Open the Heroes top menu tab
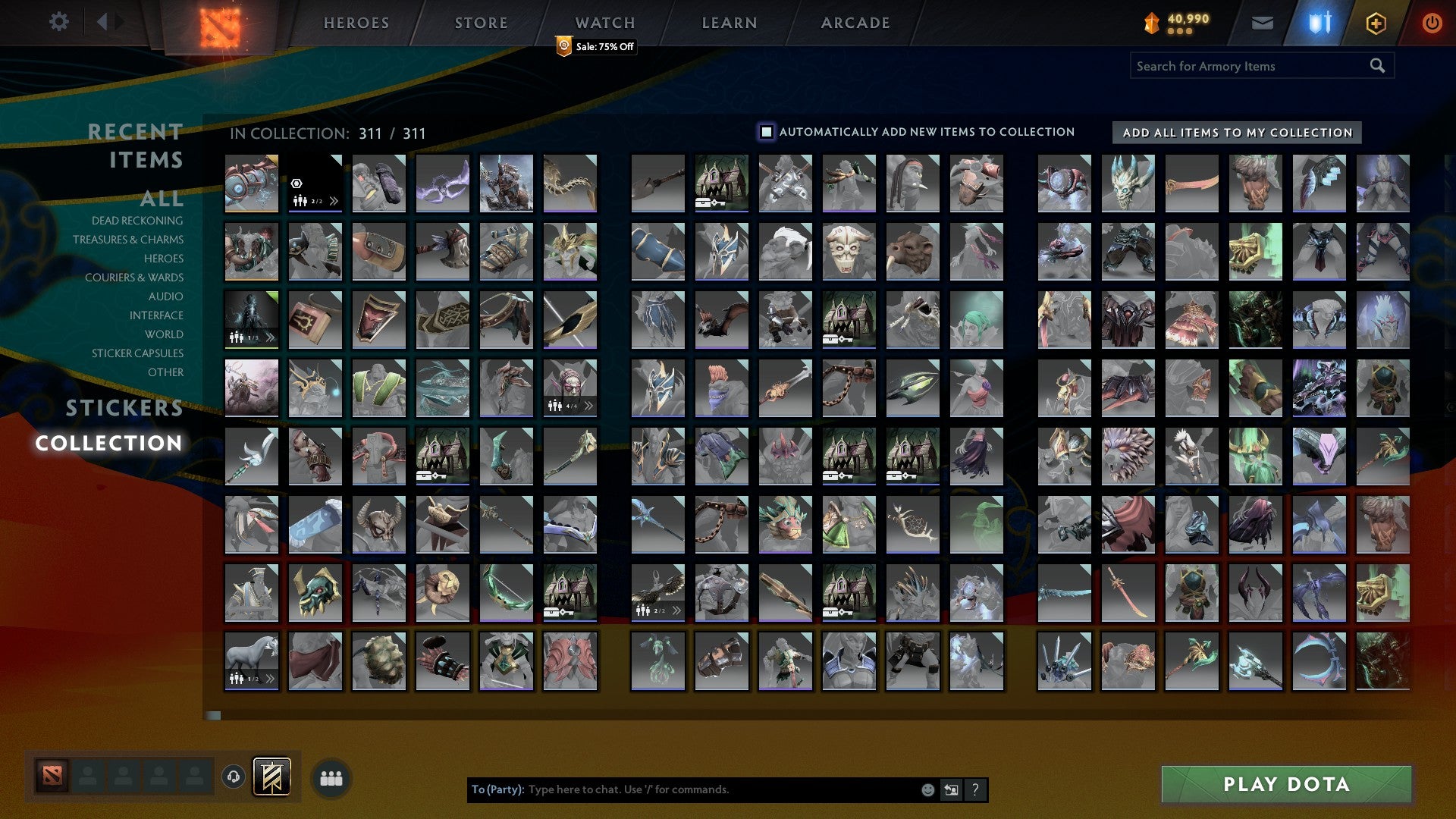1456x819 pixels. (x=356, y=23)
